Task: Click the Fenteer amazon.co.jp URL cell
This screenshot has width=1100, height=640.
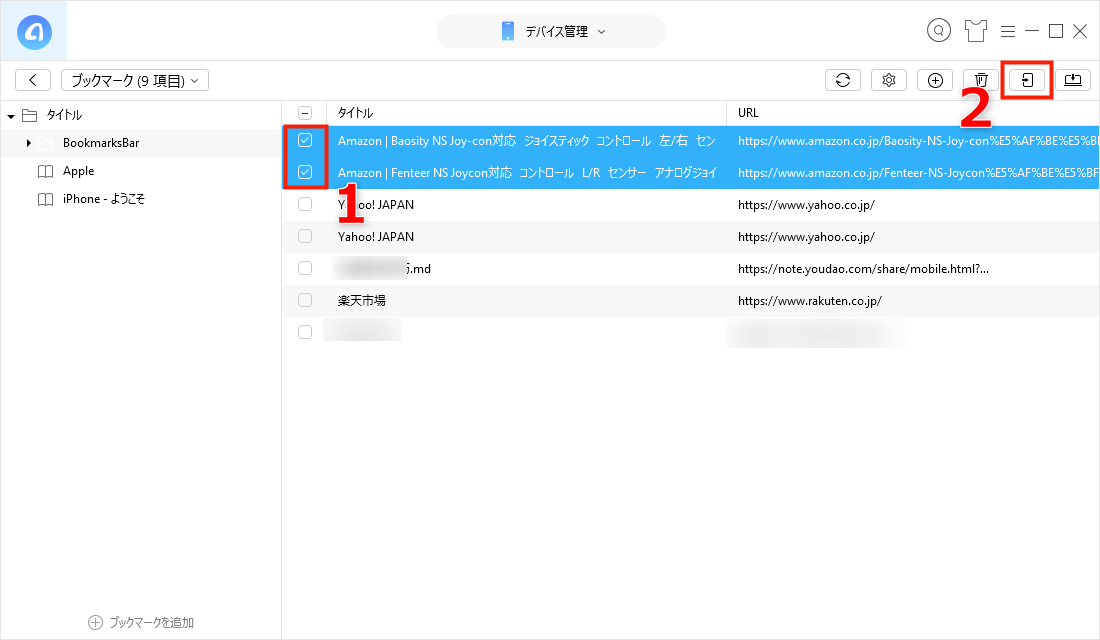Action: point(918,173)
